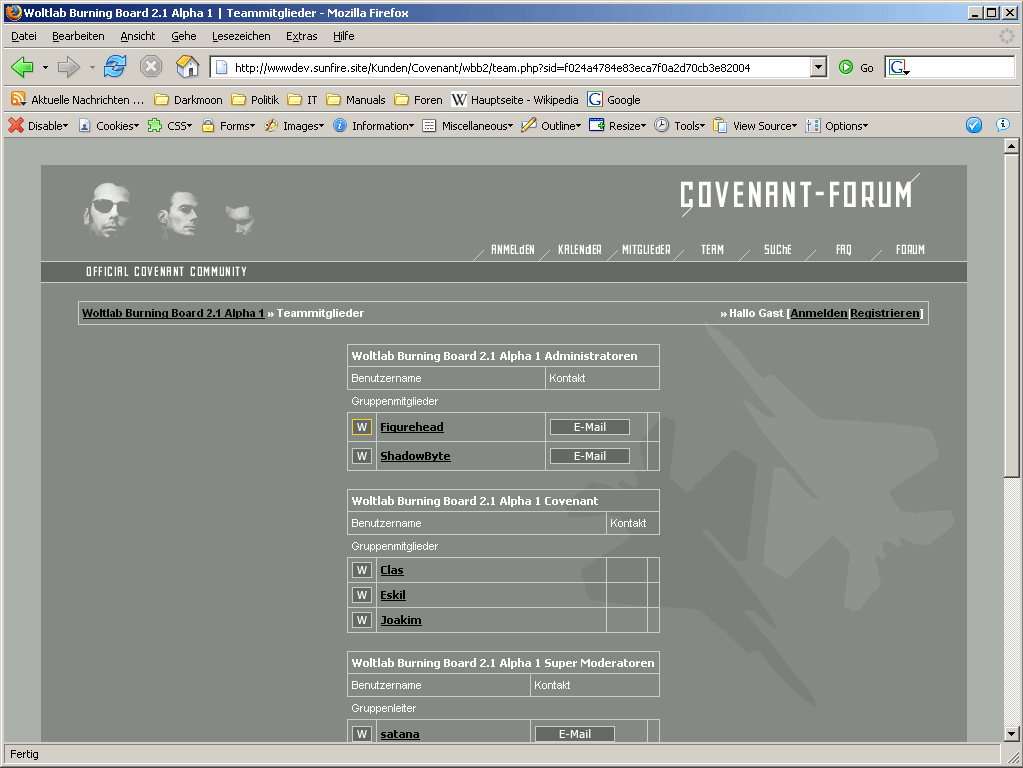The width and height of the screenshot is (1023, 768).
Task: Click the MITGLIEDER forum navigation tab
Action: tap(645, 250)
